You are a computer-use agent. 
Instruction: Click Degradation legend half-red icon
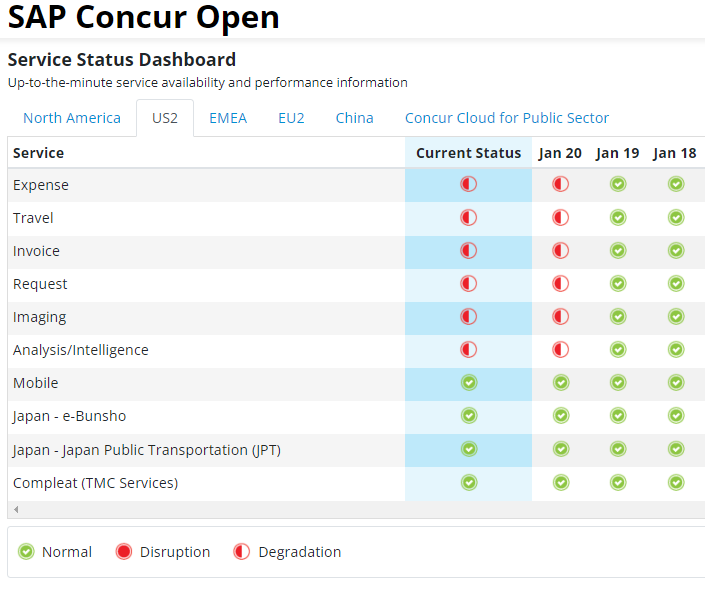(241, 552)
